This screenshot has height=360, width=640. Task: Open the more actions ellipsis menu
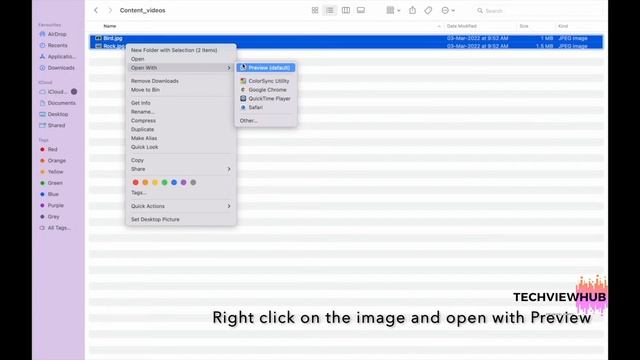click(x=448, y=10)
